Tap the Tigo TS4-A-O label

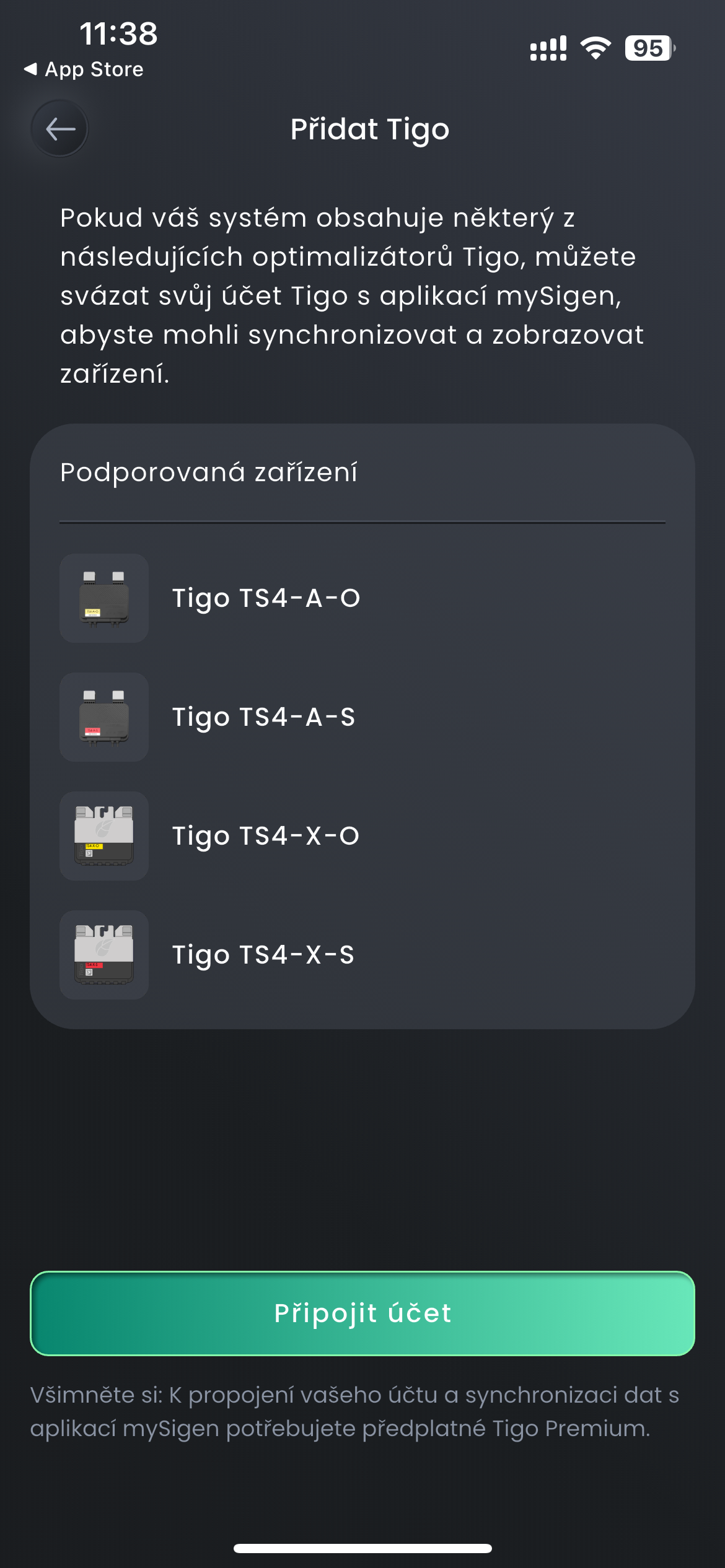coord(266,598)
